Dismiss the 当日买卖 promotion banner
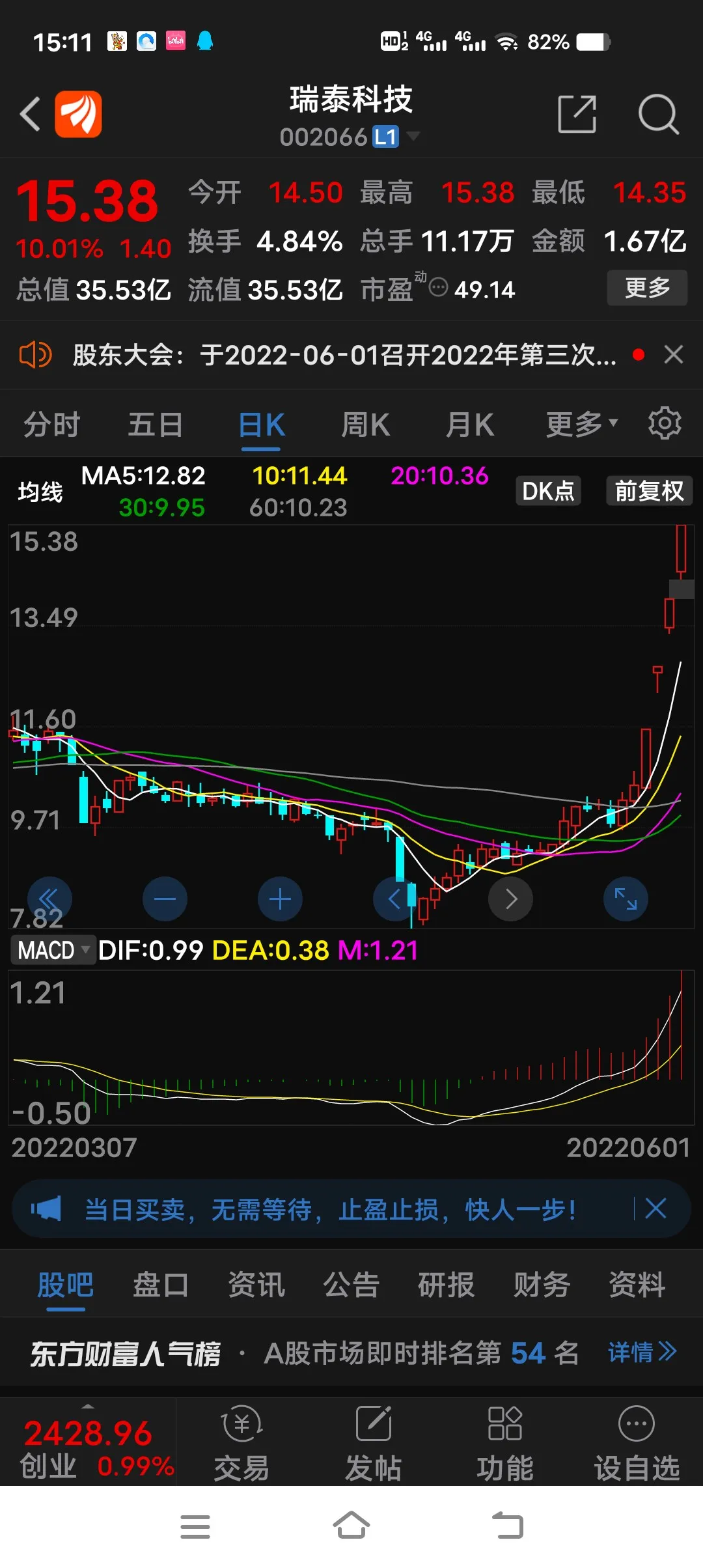 (655, 1209)
